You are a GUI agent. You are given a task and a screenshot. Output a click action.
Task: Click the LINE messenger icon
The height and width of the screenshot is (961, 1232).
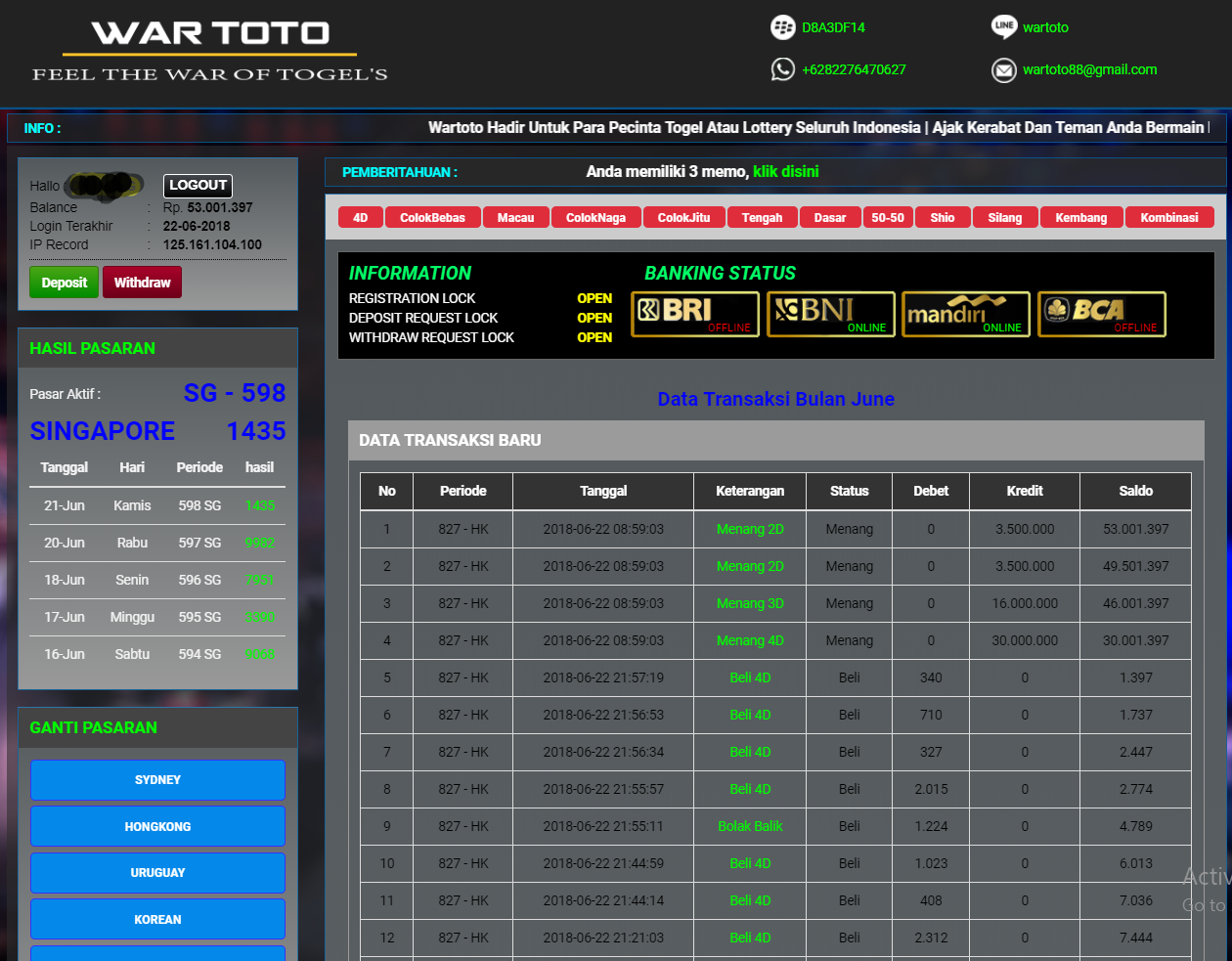pos(1003,27)
